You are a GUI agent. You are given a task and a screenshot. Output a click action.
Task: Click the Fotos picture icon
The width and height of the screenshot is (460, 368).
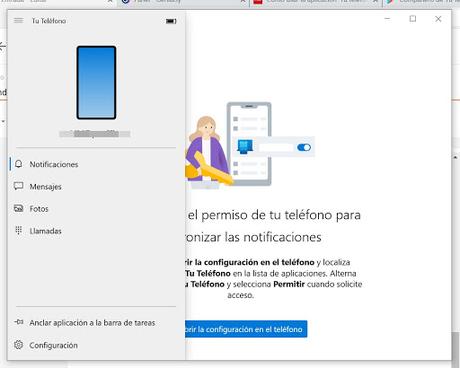tap(19, 208)
